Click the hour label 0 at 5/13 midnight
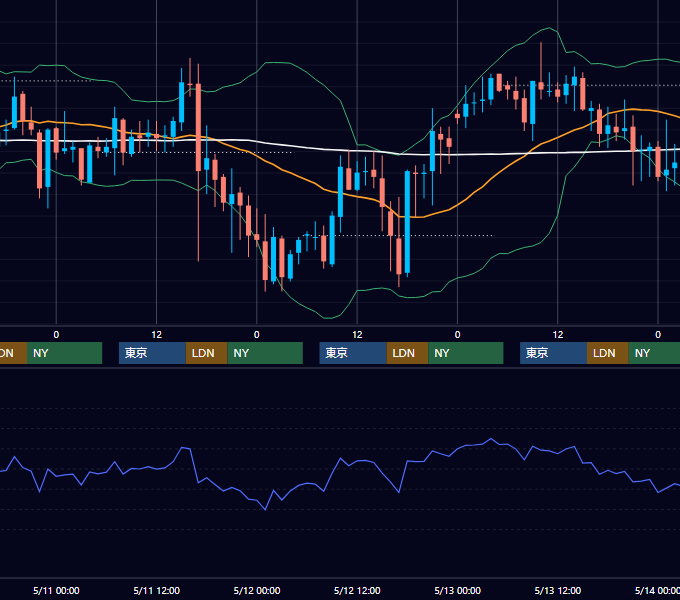Viewport: 680px width, 600px height. 458,335
